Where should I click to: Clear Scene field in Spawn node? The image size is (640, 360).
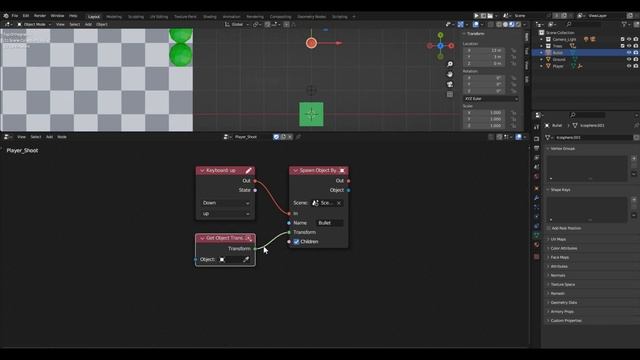339,203
